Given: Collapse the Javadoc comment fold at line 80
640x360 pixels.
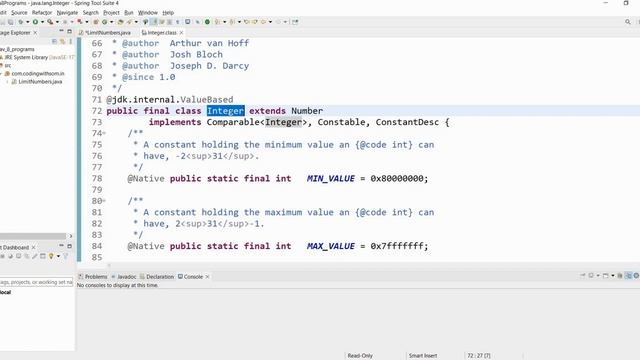Looking at the screenshot, I should (x=104, y=201).
